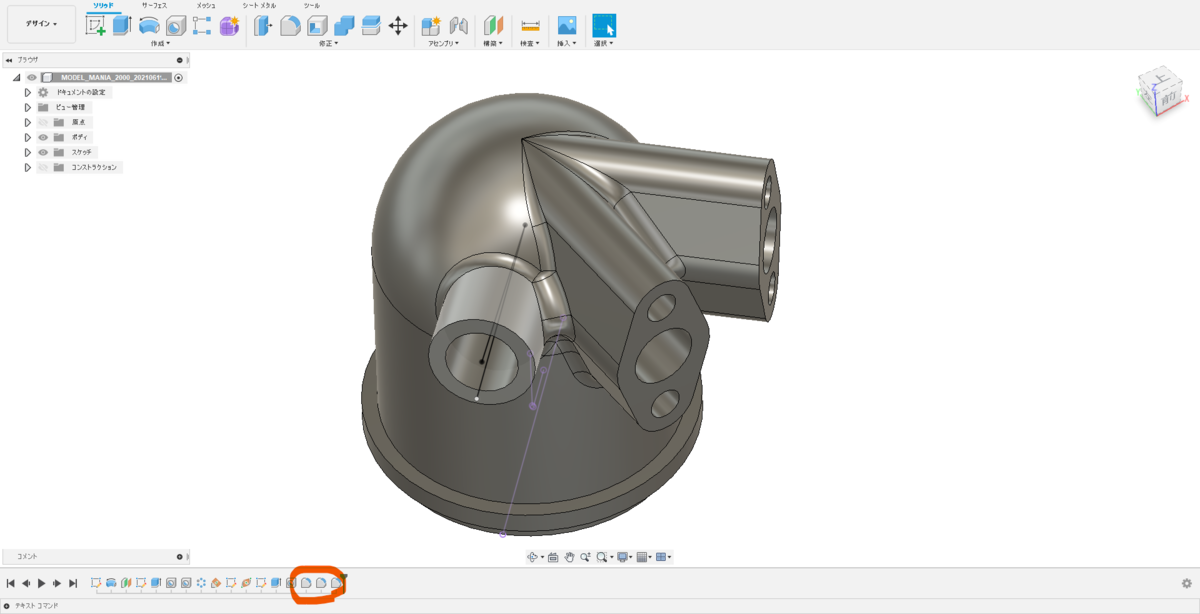Select the Revolve tool
The image size is (1200, 614).
[x=149, y=26]
